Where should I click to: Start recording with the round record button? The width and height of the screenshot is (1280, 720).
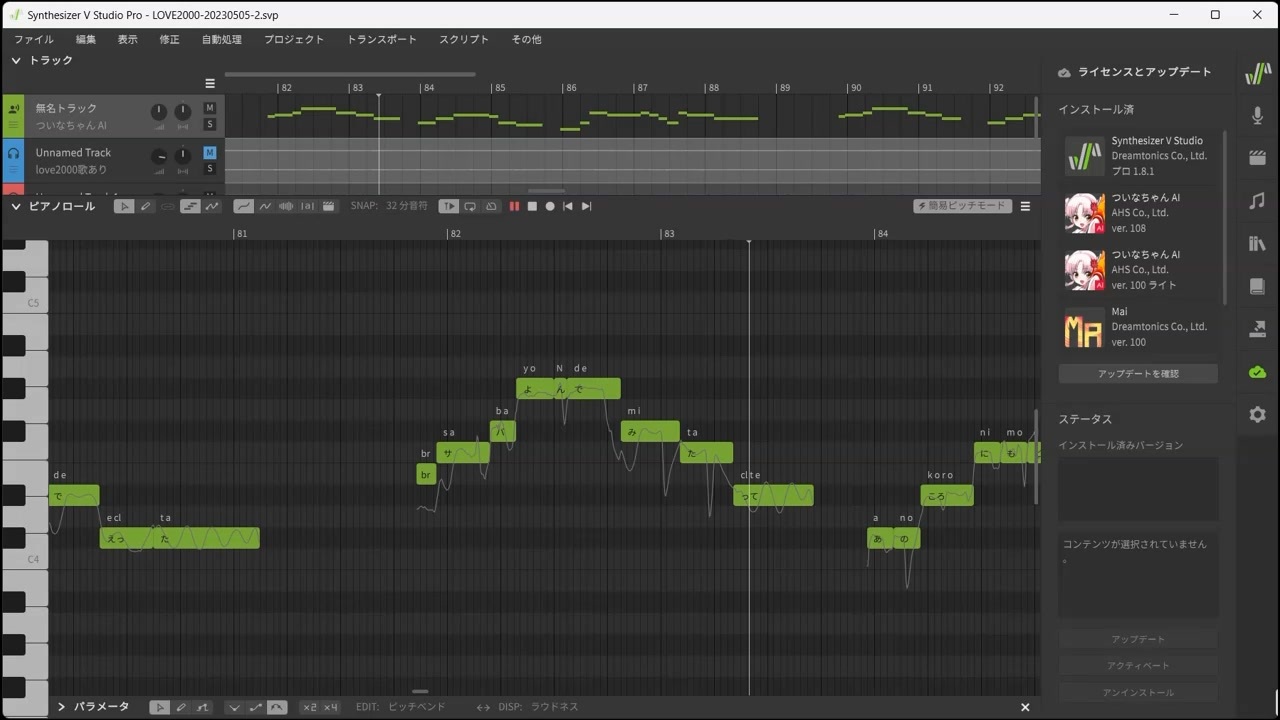point(550,206)
